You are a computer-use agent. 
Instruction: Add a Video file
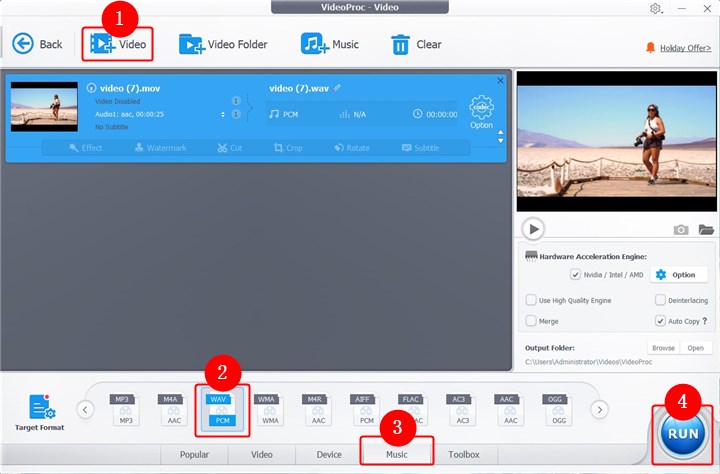(x=118, y=44)
